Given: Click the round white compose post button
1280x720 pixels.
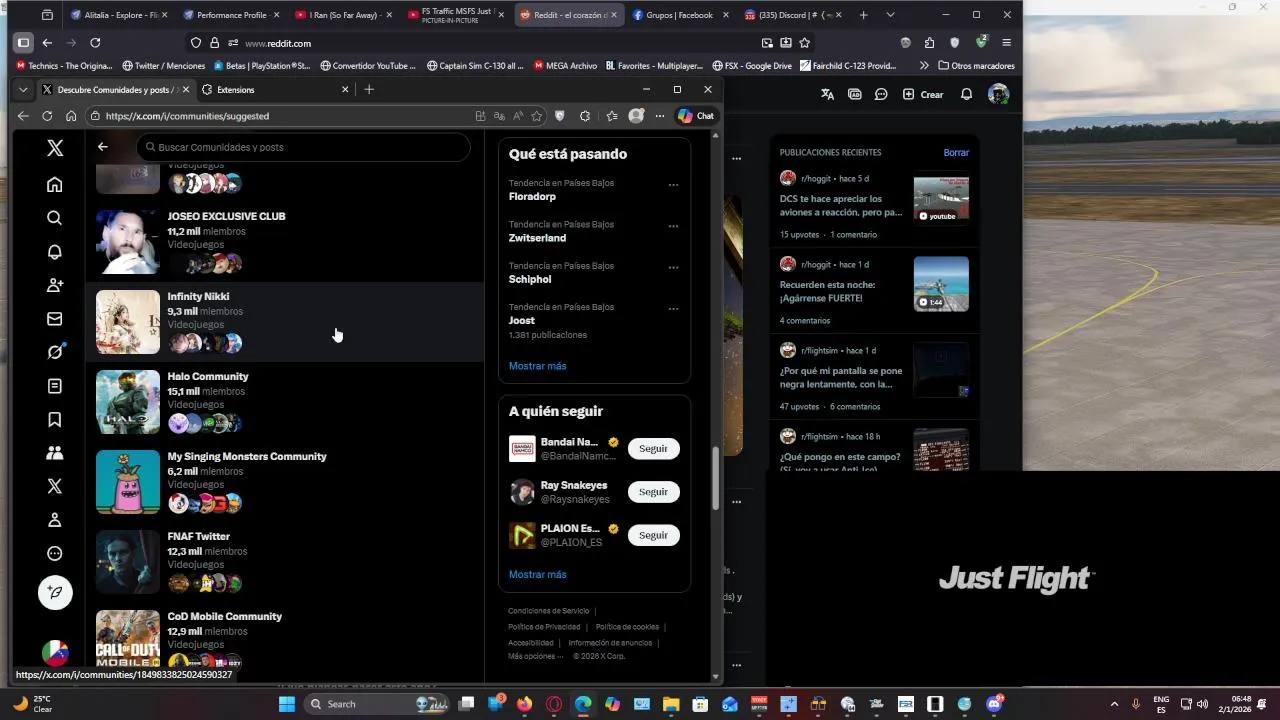Looking at the screenshot, I should [x=55, y=592].
